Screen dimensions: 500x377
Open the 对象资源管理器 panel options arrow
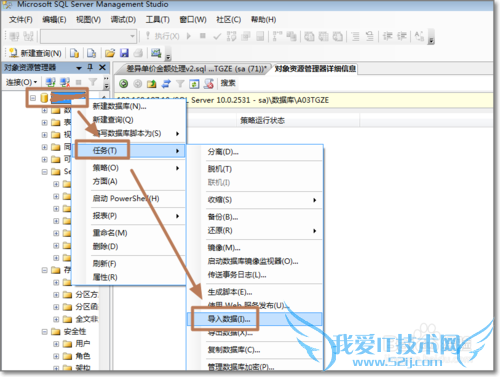(x=79, y=68)
